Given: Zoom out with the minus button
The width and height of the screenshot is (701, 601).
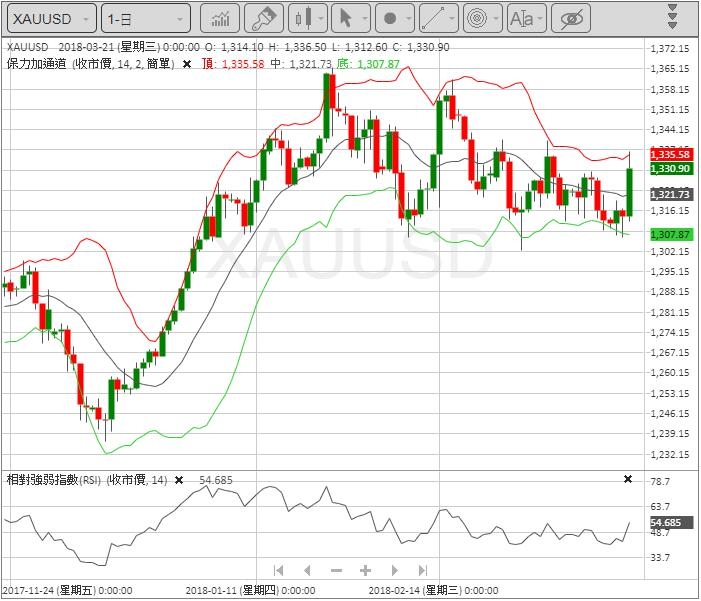Looking at the screenshot, I should tap(336, 570).
